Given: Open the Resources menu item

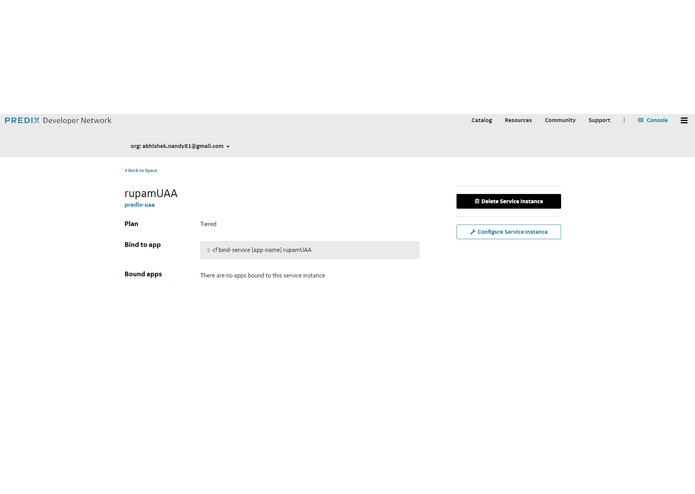Looking at the screenshot, I should click(x=518, y=120).
